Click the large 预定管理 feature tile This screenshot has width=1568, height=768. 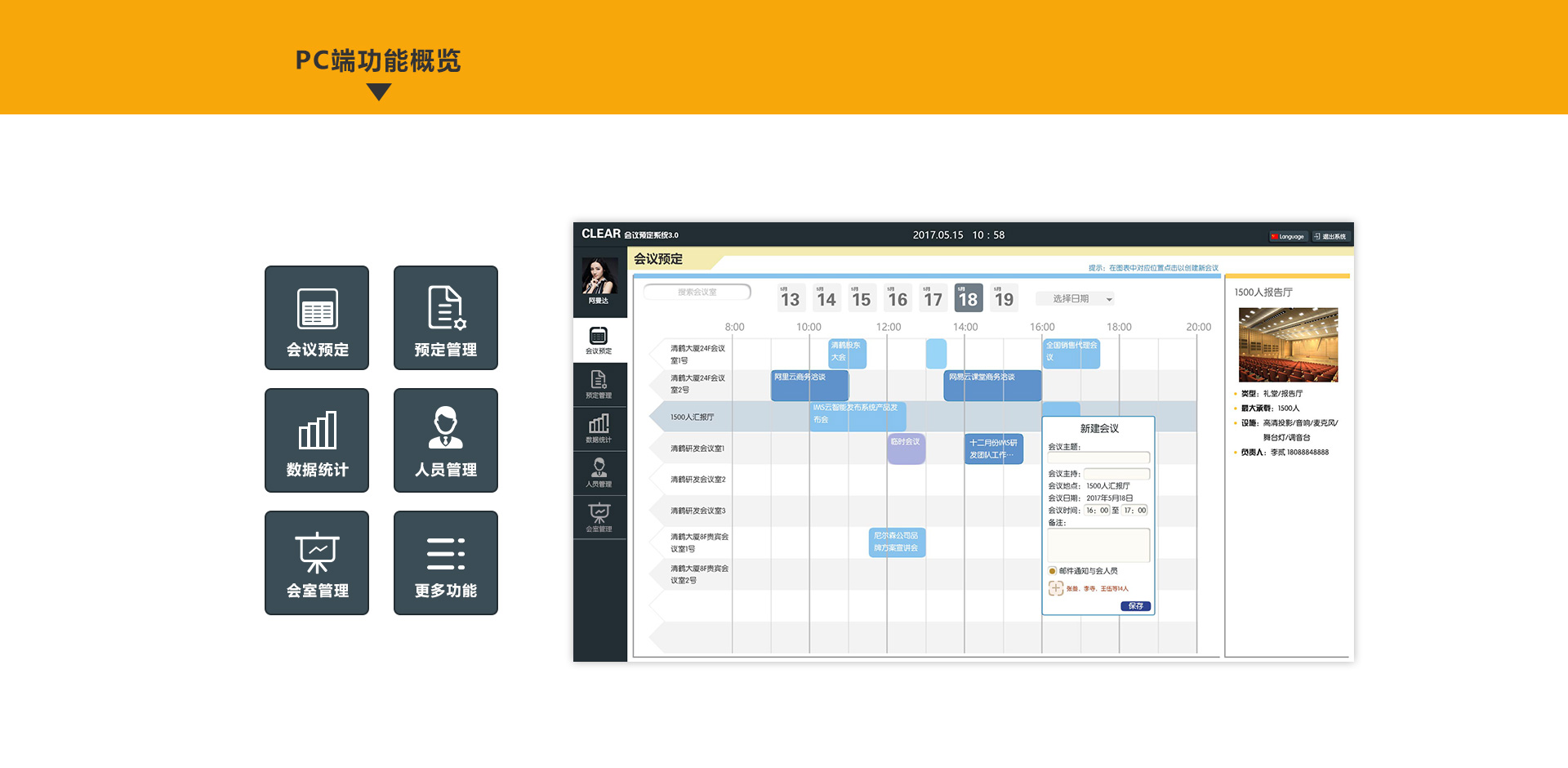446,318
